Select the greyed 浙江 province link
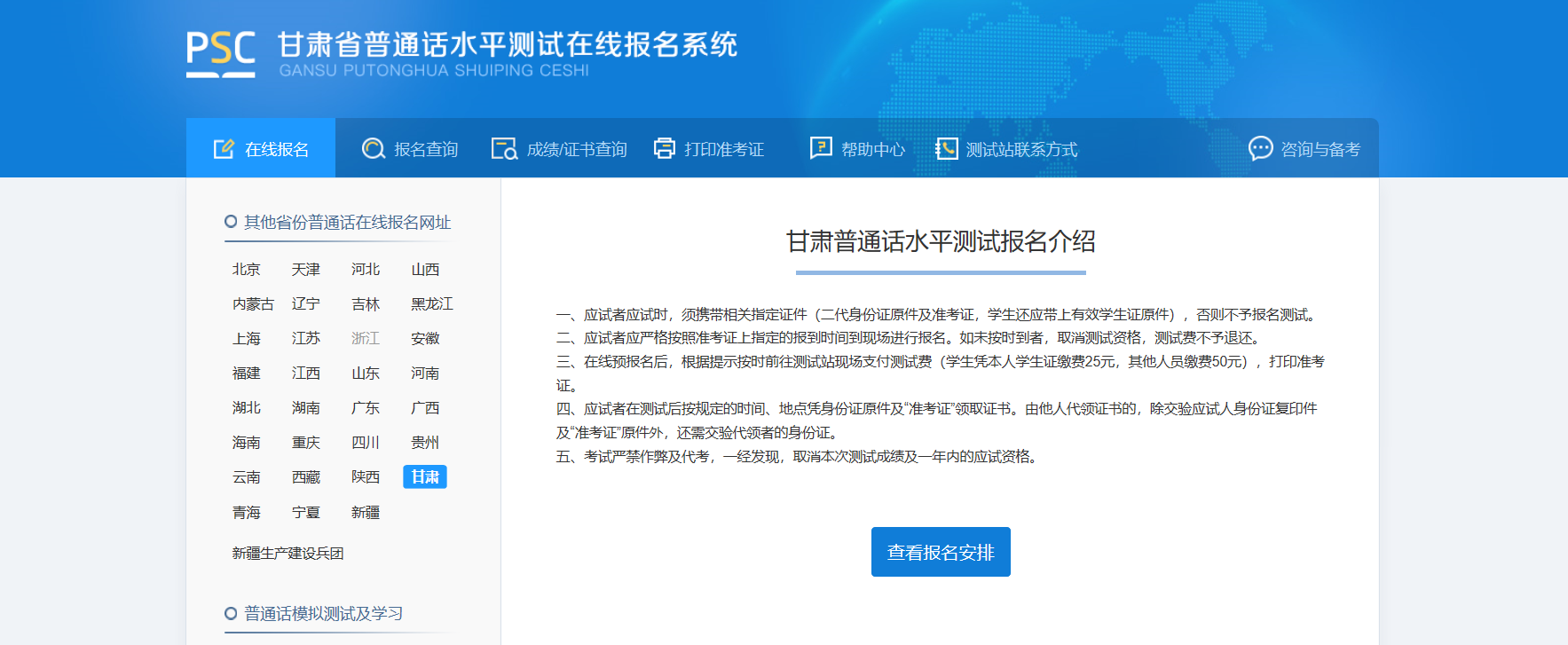The height and width of the screenshot is (645, 1568). coord(366,338)
